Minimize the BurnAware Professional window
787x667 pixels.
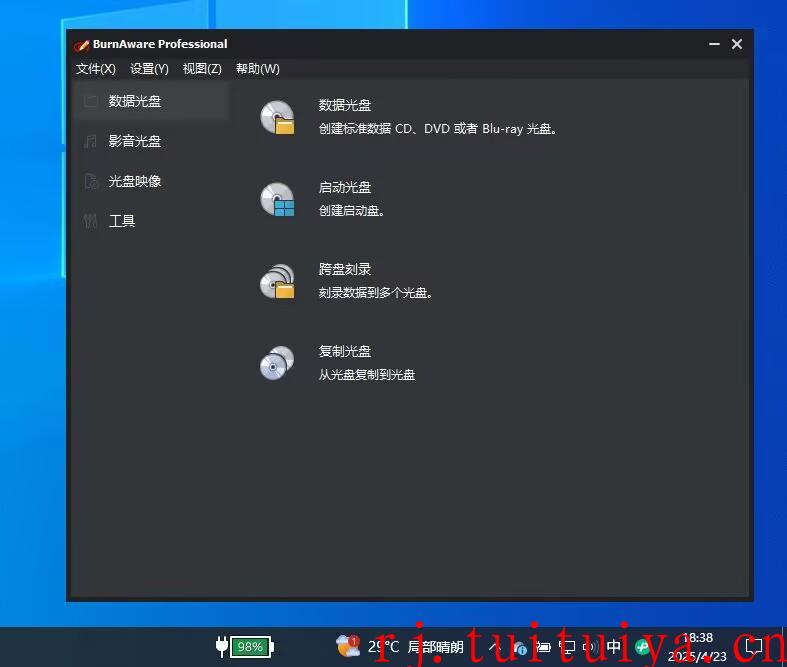tap(714, 44)
